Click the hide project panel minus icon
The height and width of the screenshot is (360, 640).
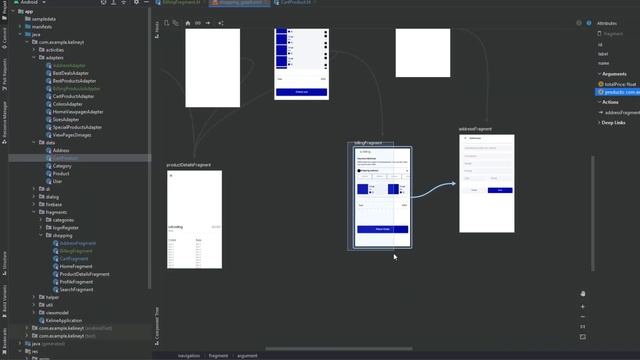click(x=146, y=2)
